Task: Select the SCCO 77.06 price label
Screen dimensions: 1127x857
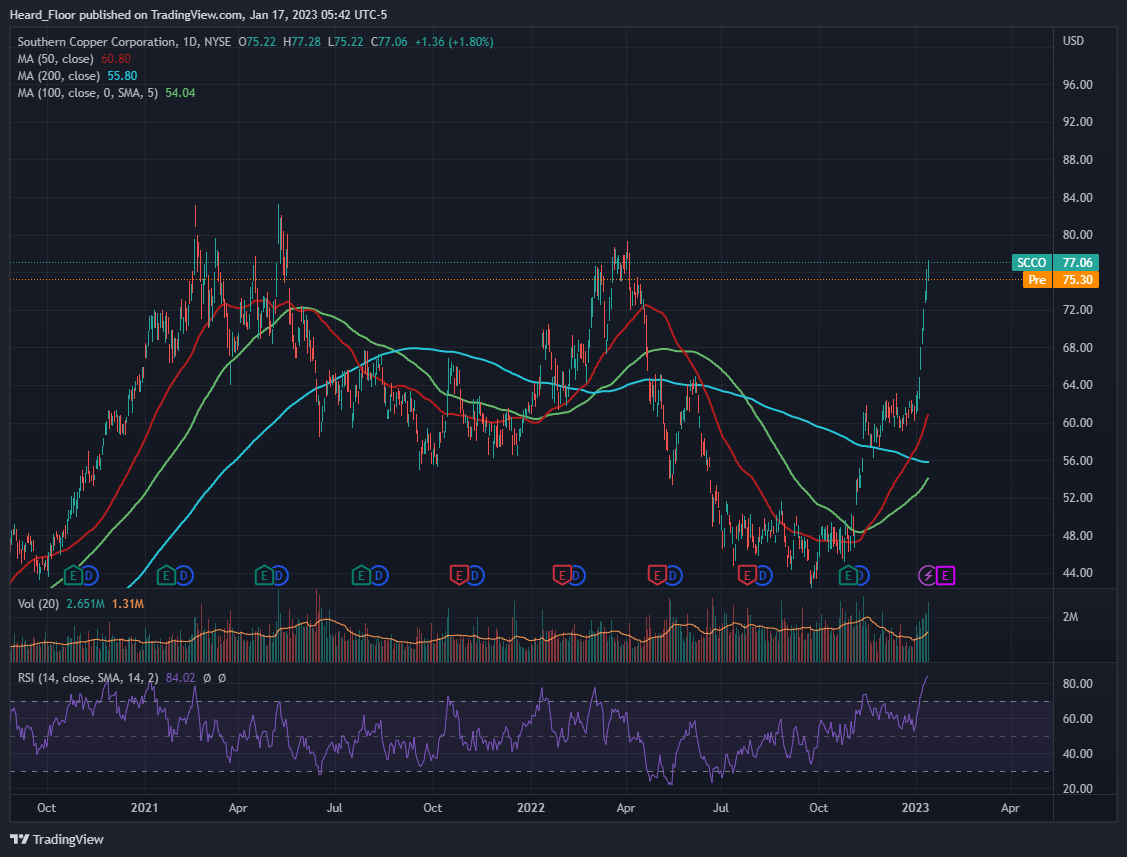Action: click(1055, 262)
